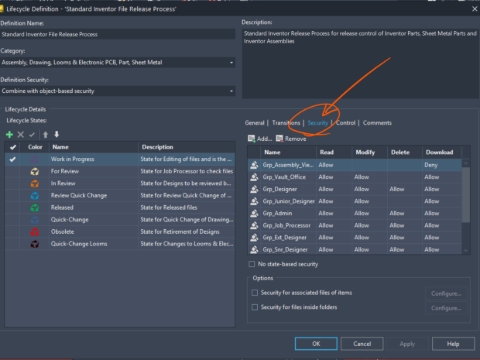Viewport: 480px width, 360px height.
Task: Open Help for this dialog
Action: [x=453, y=344]
